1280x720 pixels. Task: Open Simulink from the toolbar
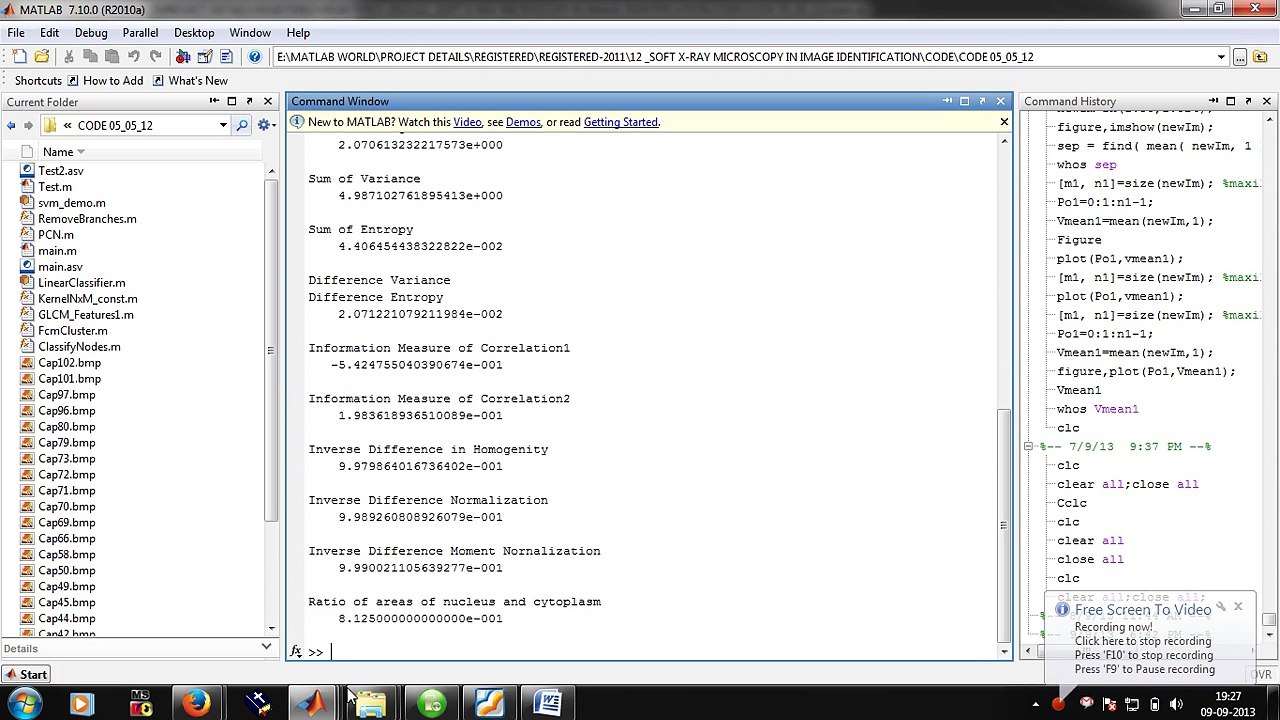pyautogui.click(x=183, y=57)
